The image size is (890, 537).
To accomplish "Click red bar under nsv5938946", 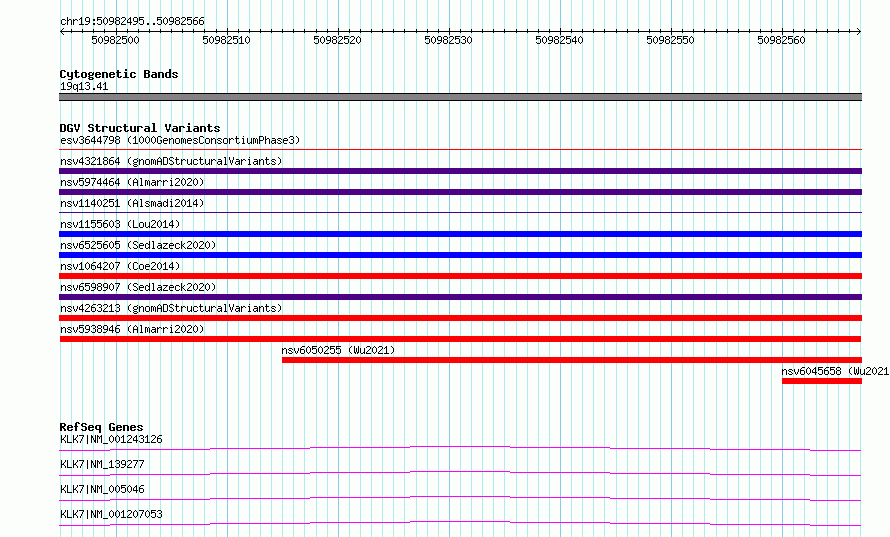I will tap(460, 339).
